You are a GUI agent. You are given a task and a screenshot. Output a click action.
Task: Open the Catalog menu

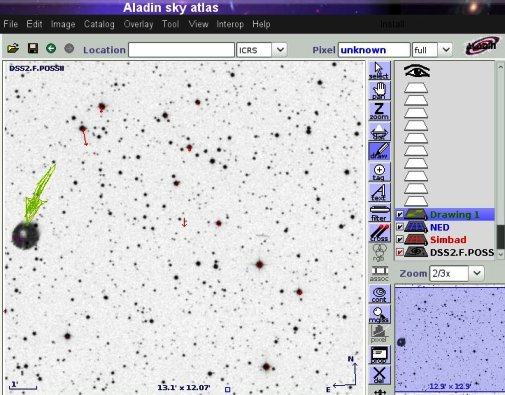click(99, 24)
